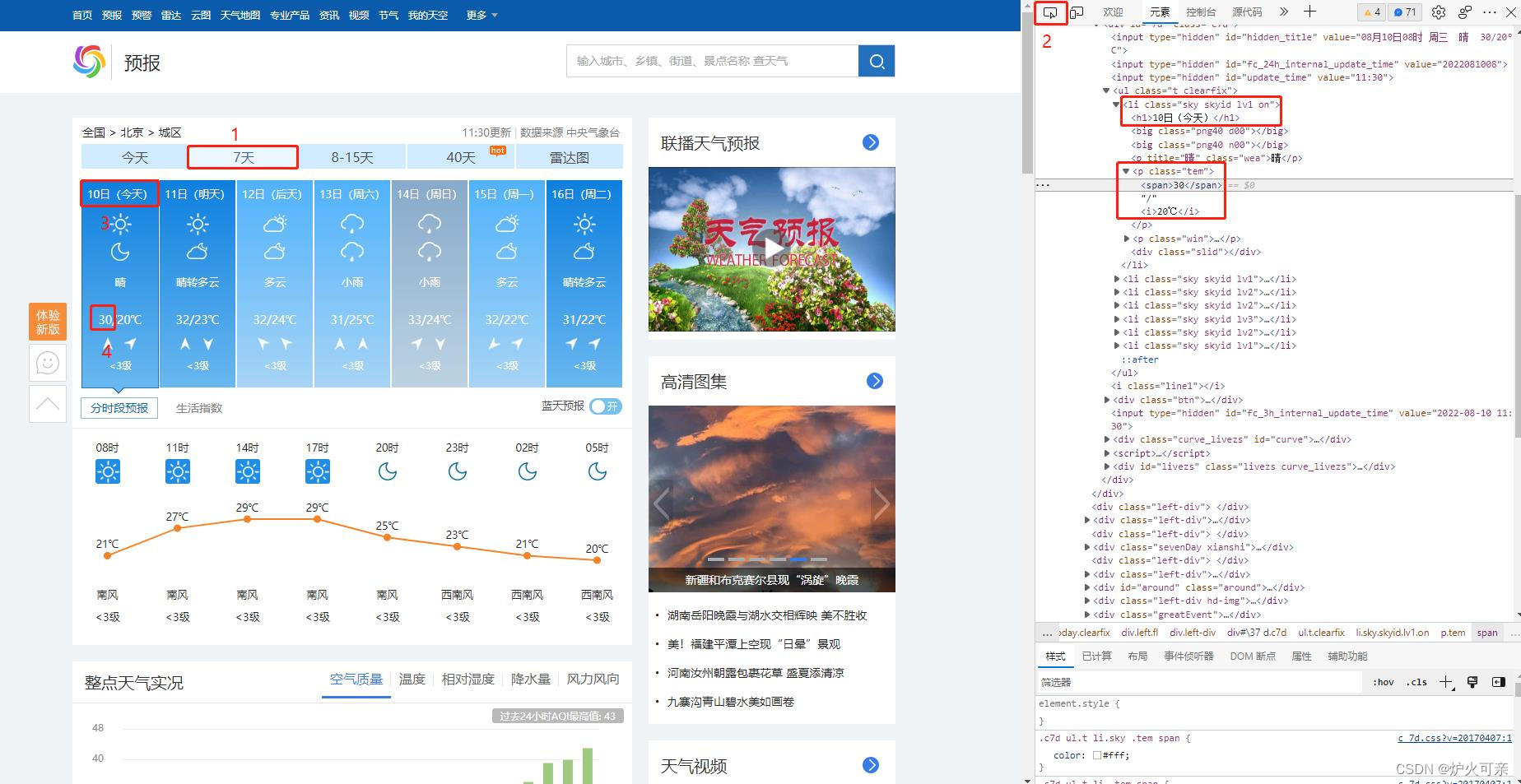Click new style rule plus icon in Styles

1446,682
